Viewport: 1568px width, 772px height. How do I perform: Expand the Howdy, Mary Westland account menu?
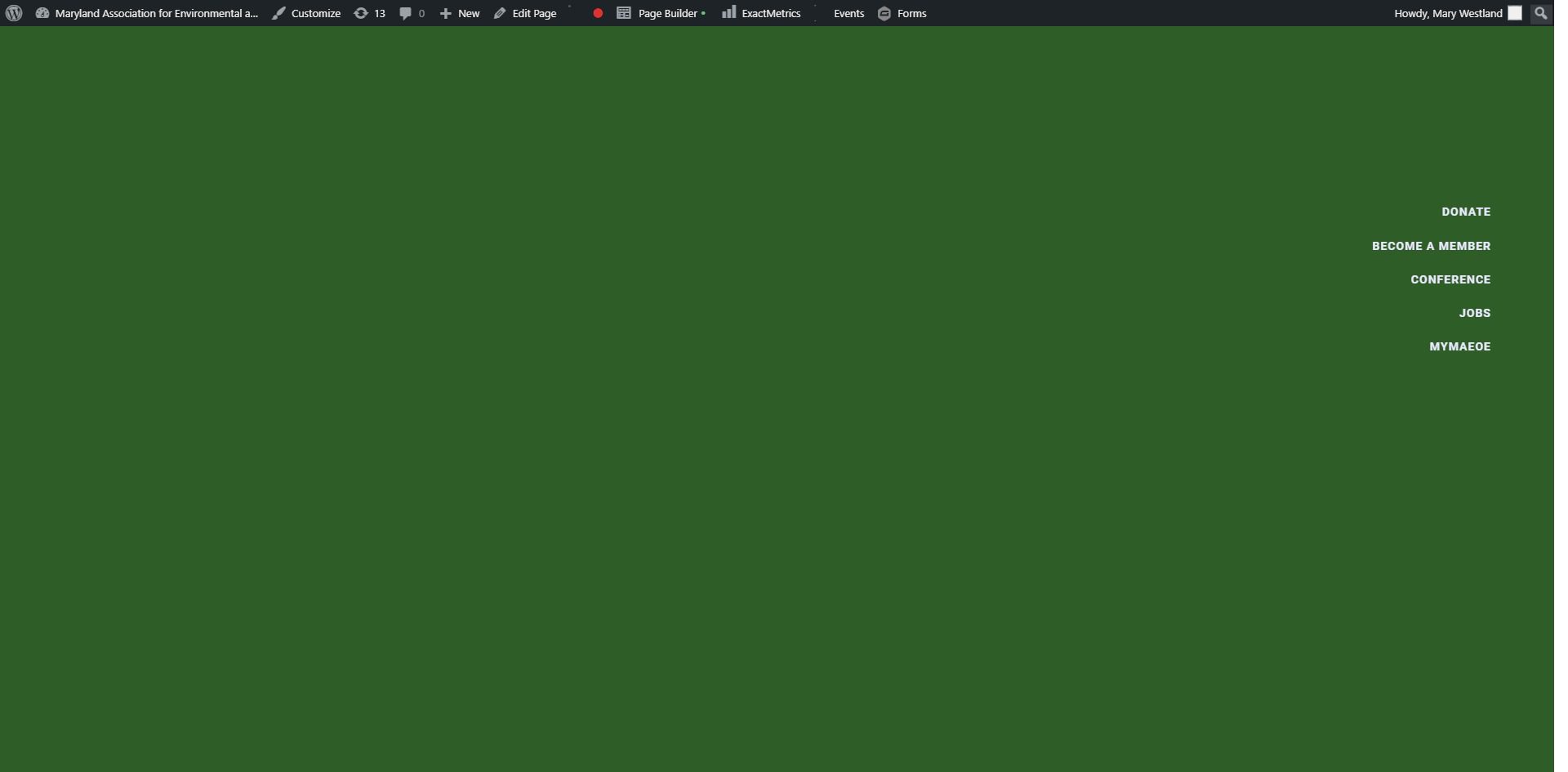tap(1447, 13)
